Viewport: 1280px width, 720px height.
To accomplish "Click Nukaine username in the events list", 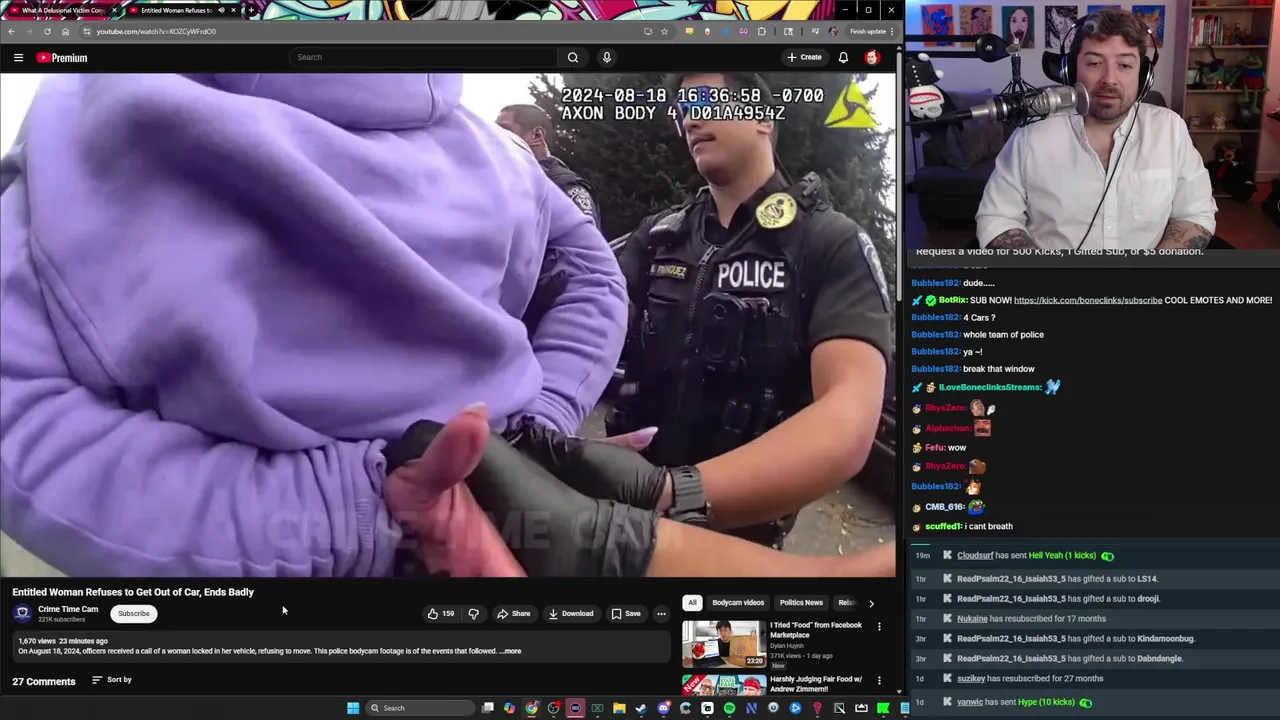I will [x=972, y=619].
